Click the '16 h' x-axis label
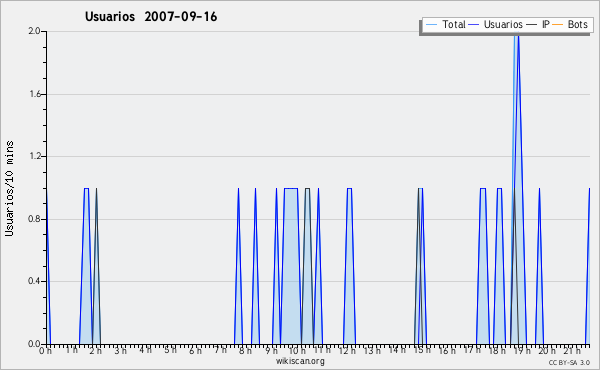600x370 pixels. [x=447, y=350]
